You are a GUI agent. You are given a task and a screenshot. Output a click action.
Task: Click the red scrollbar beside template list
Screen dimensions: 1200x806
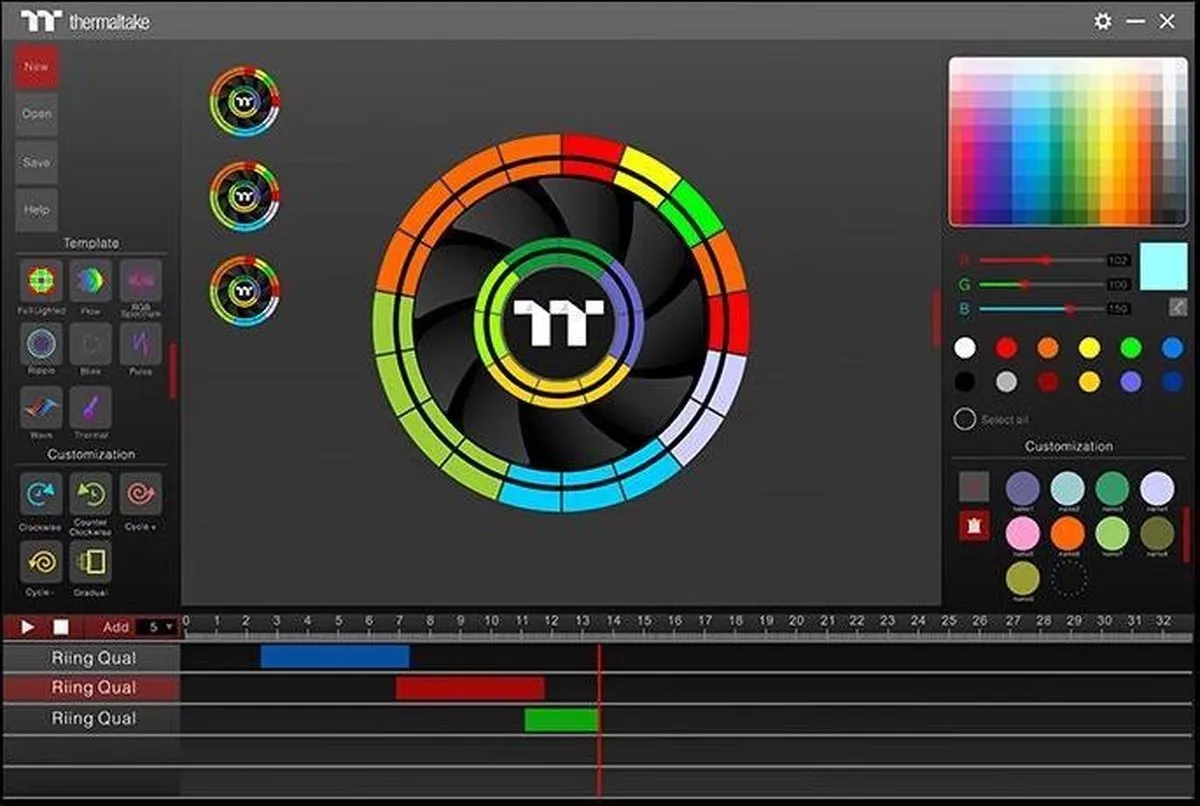172,370
